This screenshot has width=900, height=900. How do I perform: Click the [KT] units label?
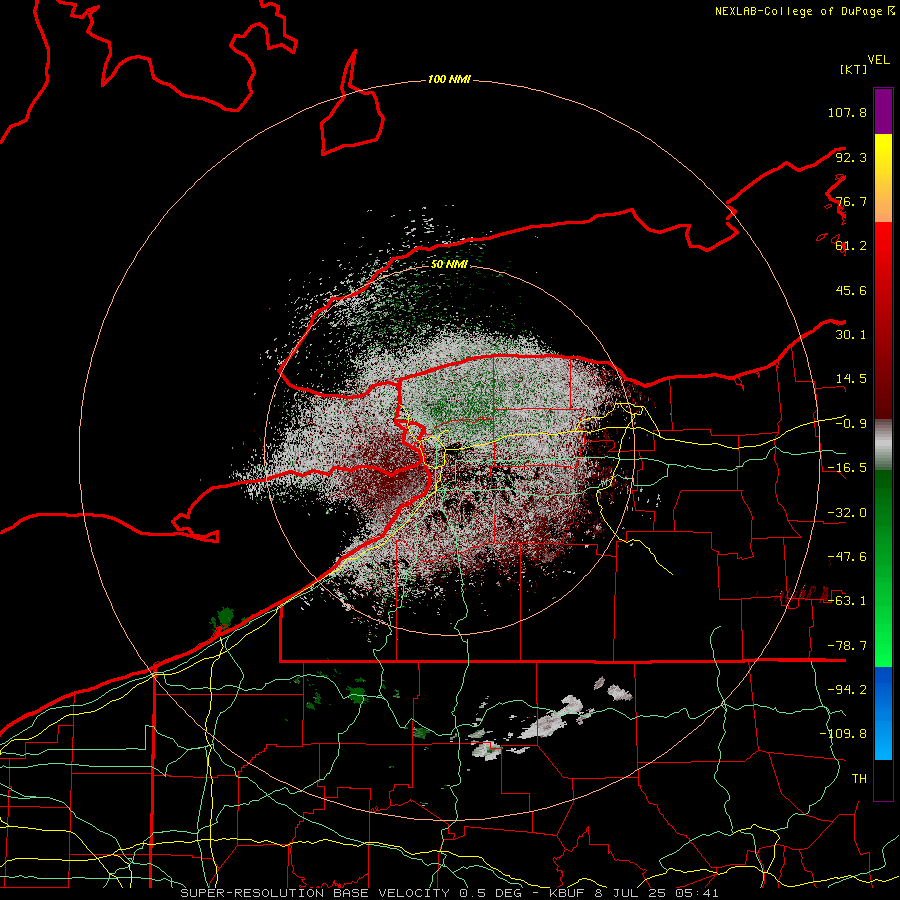[x=854, y=69]
